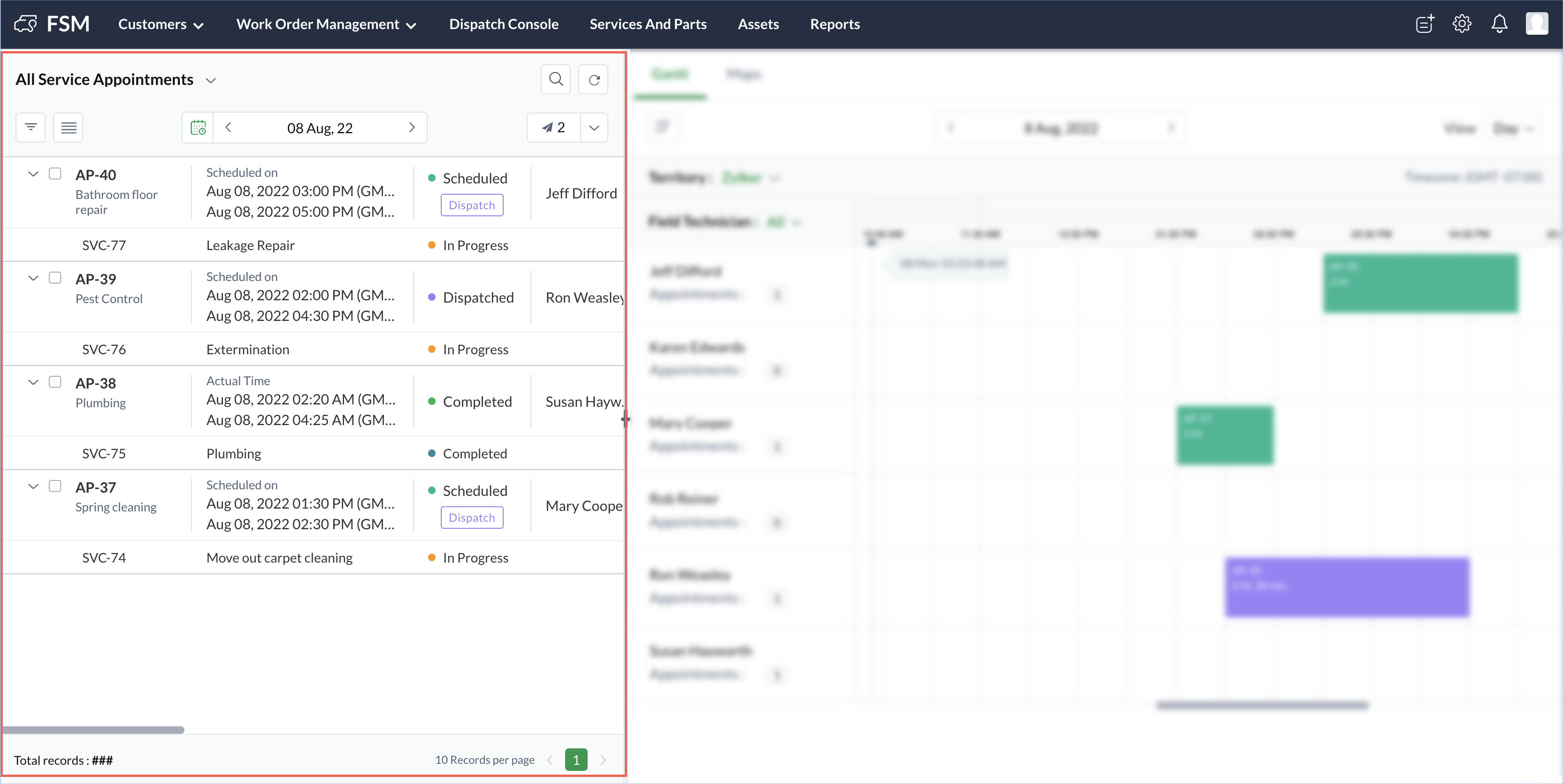The height and width of the screenshot is (784, 1563).
Task: Switch to list view icon
Action: pyautogui.click(x=68, y=127)
